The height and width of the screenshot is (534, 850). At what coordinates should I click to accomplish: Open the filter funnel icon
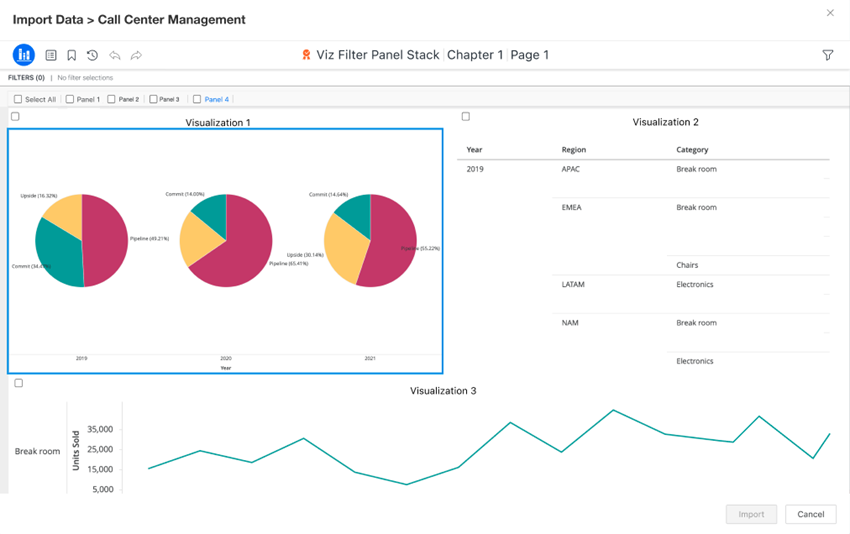(827, 56)
